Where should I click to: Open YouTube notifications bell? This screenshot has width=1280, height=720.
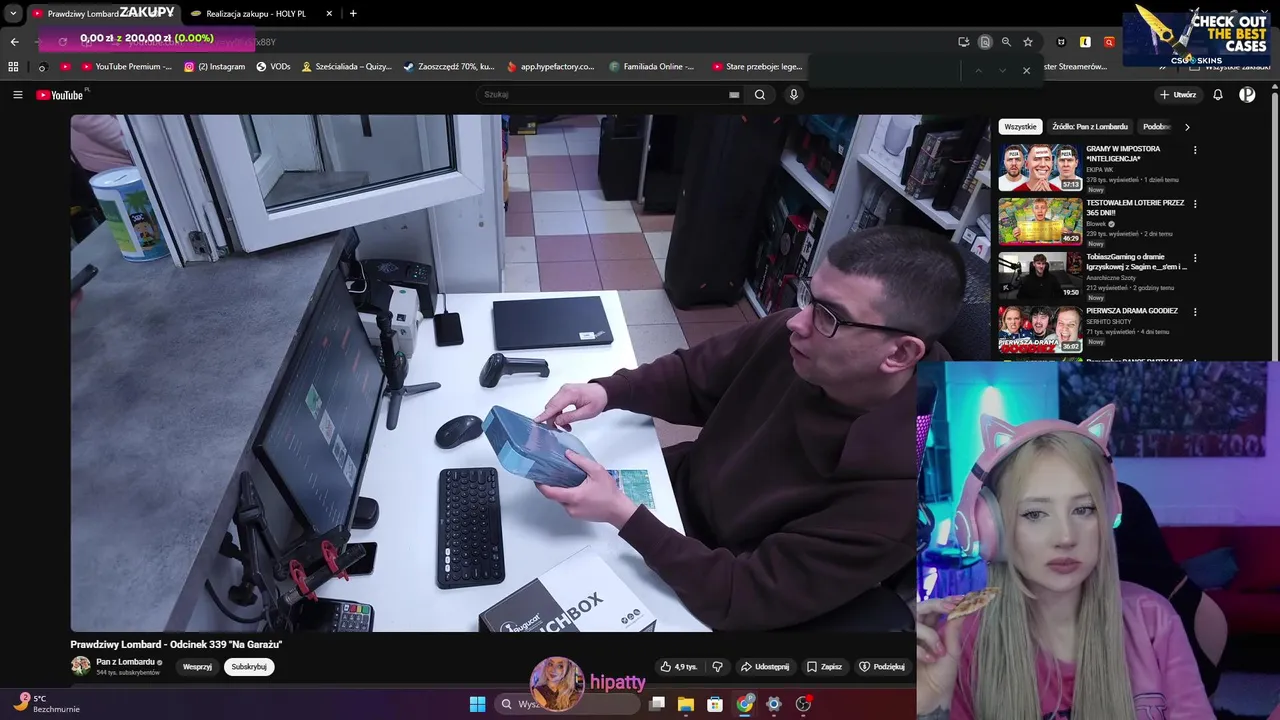click(x=1218, y=95)
